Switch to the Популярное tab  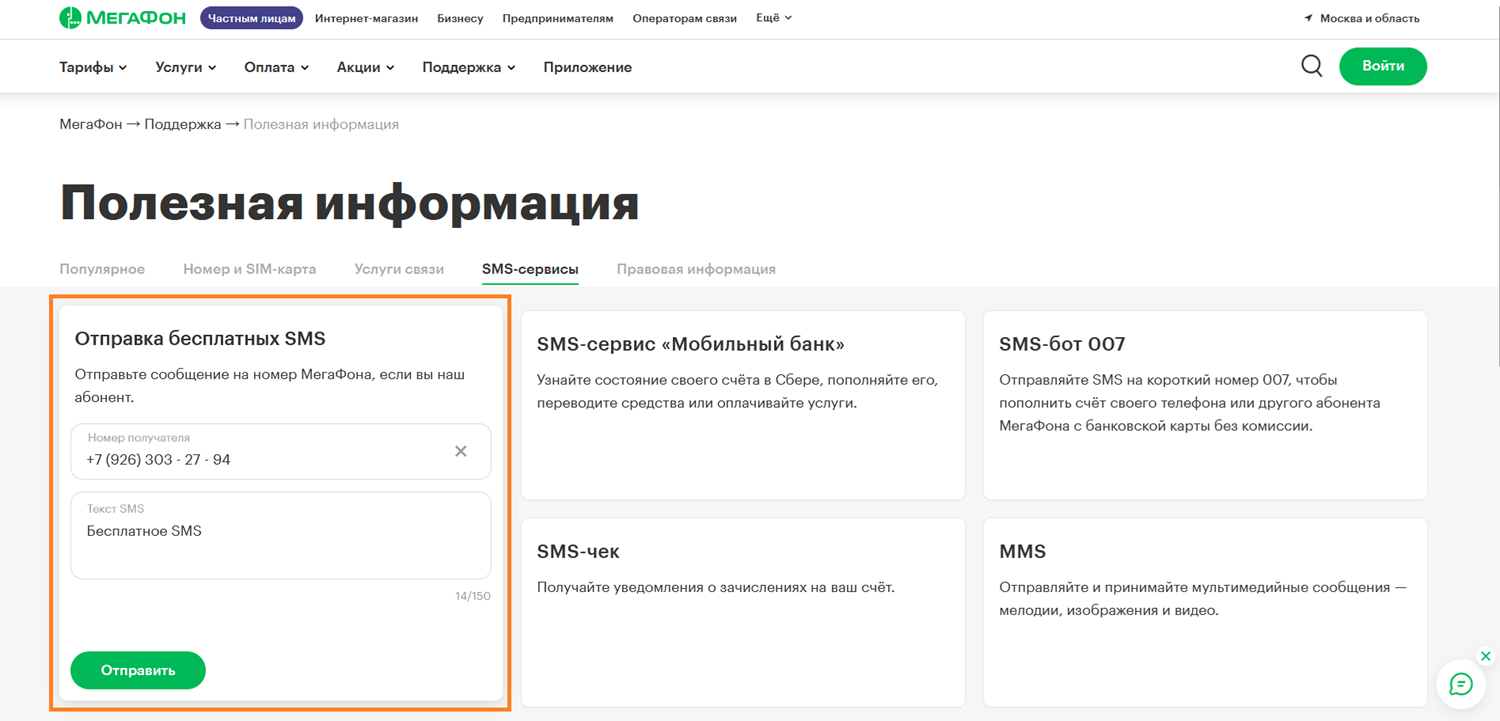(102, 269)
